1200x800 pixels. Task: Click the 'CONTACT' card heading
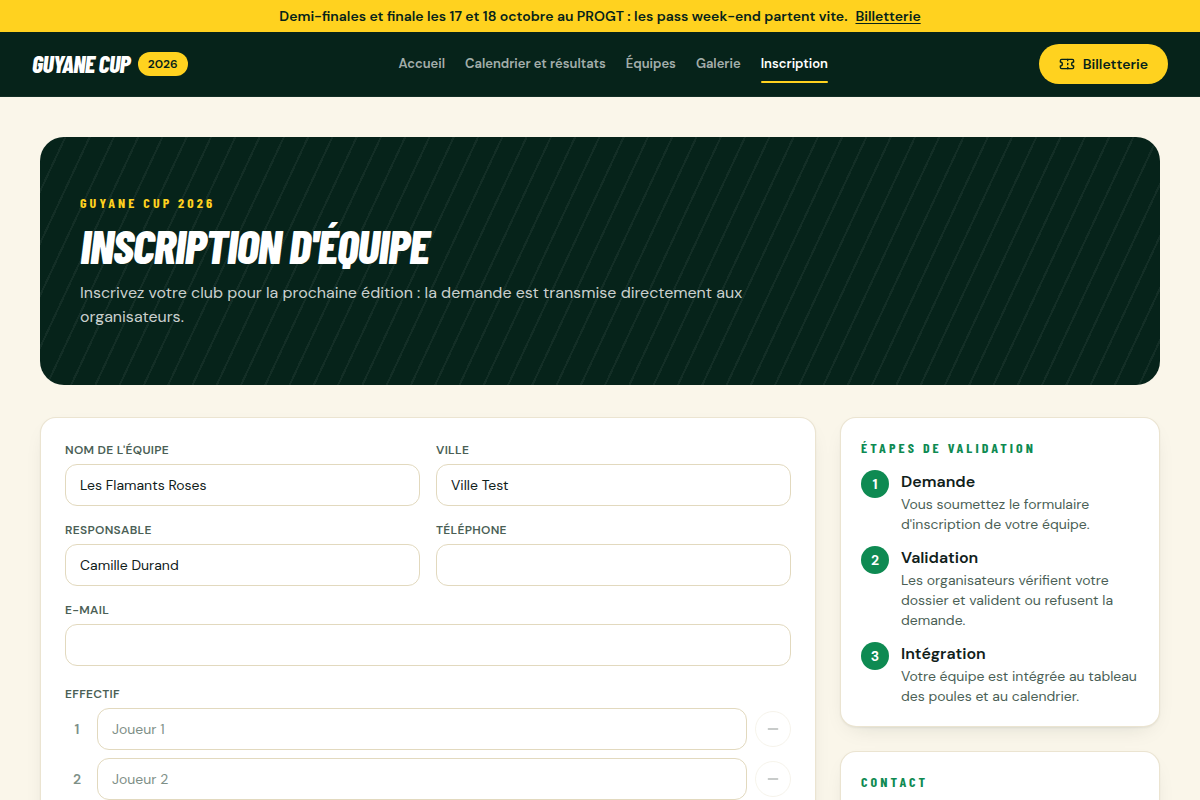point(894,783)
